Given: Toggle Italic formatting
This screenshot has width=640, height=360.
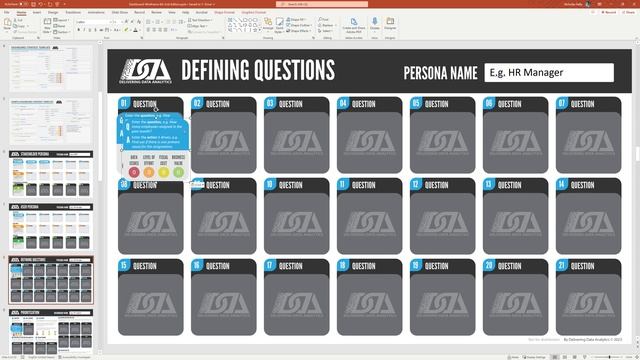Looking at the screenshot, I should [x=84, y=30].
